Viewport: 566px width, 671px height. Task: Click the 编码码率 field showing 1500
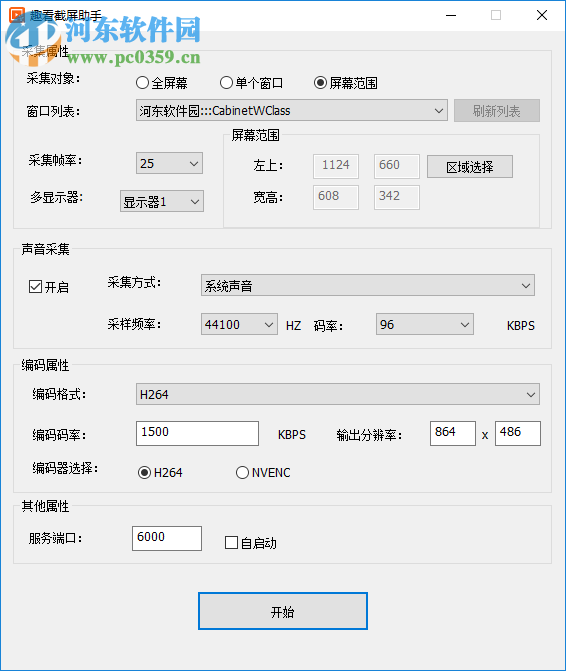click(x=197, y=433)
